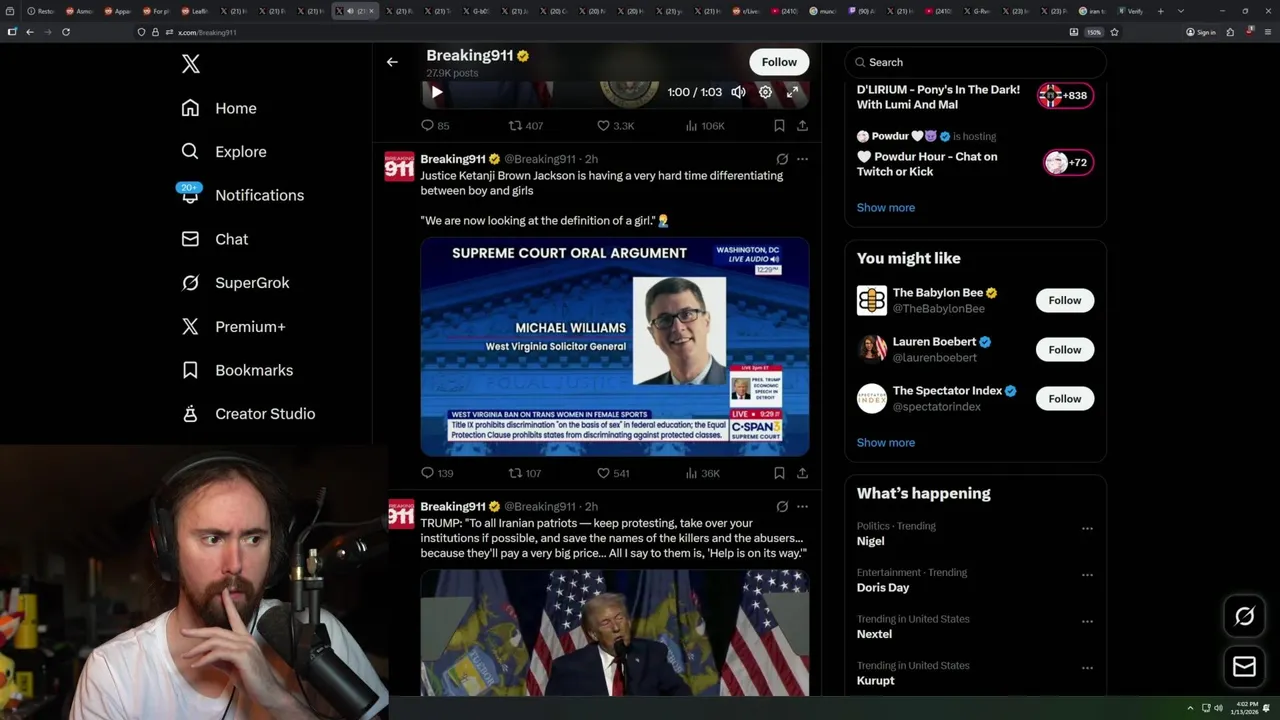Image resolution: width=1280 pixels, height=720 pixels.
Task: Open the Home page
Action: tap(219, 108)
